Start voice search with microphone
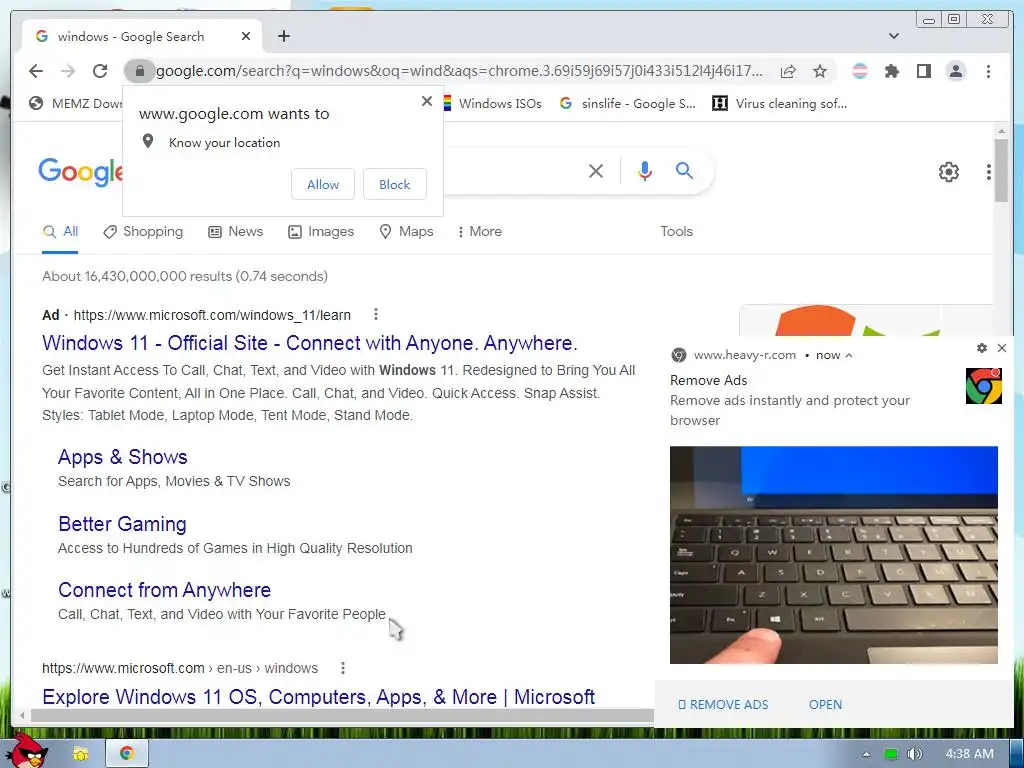 click(645, 171)
